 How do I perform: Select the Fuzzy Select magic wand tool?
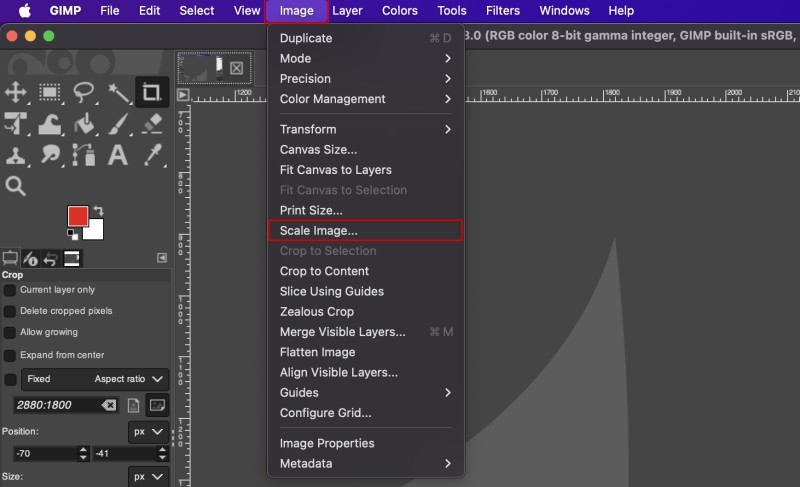click(118, 92)
